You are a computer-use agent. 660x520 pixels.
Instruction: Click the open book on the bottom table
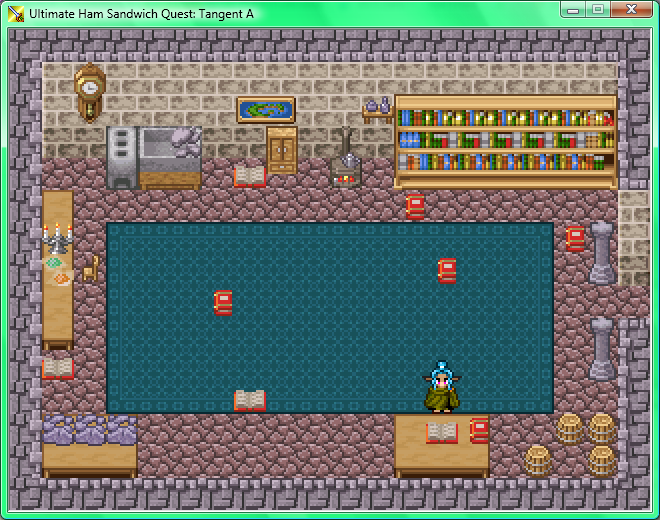pos(441,432)
